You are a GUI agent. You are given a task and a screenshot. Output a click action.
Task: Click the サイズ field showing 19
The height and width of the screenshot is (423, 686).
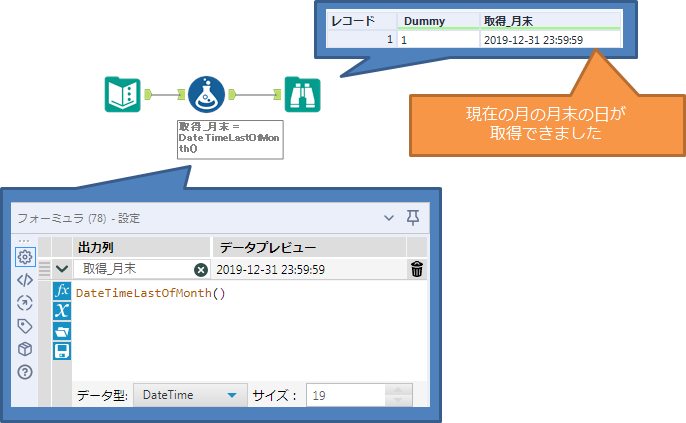click(346, 395)
